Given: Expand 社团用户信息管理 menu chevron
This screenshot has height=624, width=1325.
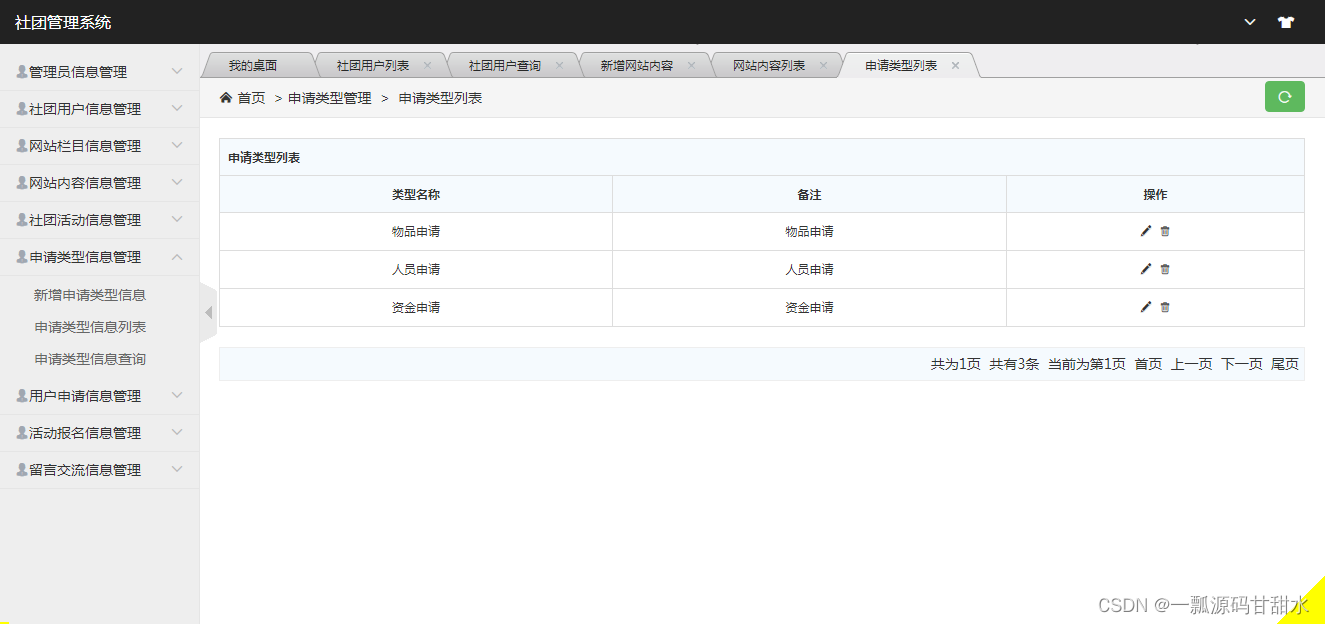Looking at the screenshot, I should [177, 109].
